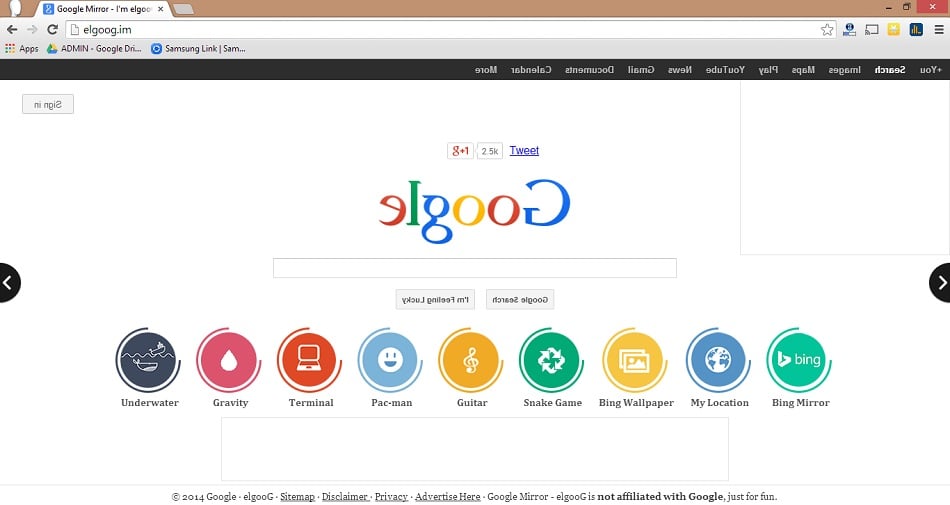Open a new browser tab
Screen dimensions: 950x505
[x=183, y=9]
